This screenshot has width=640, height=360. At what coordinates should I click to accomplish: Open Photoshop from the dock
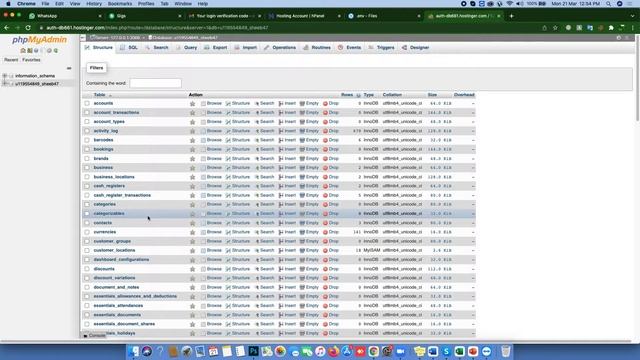click(x=253, y=351)
